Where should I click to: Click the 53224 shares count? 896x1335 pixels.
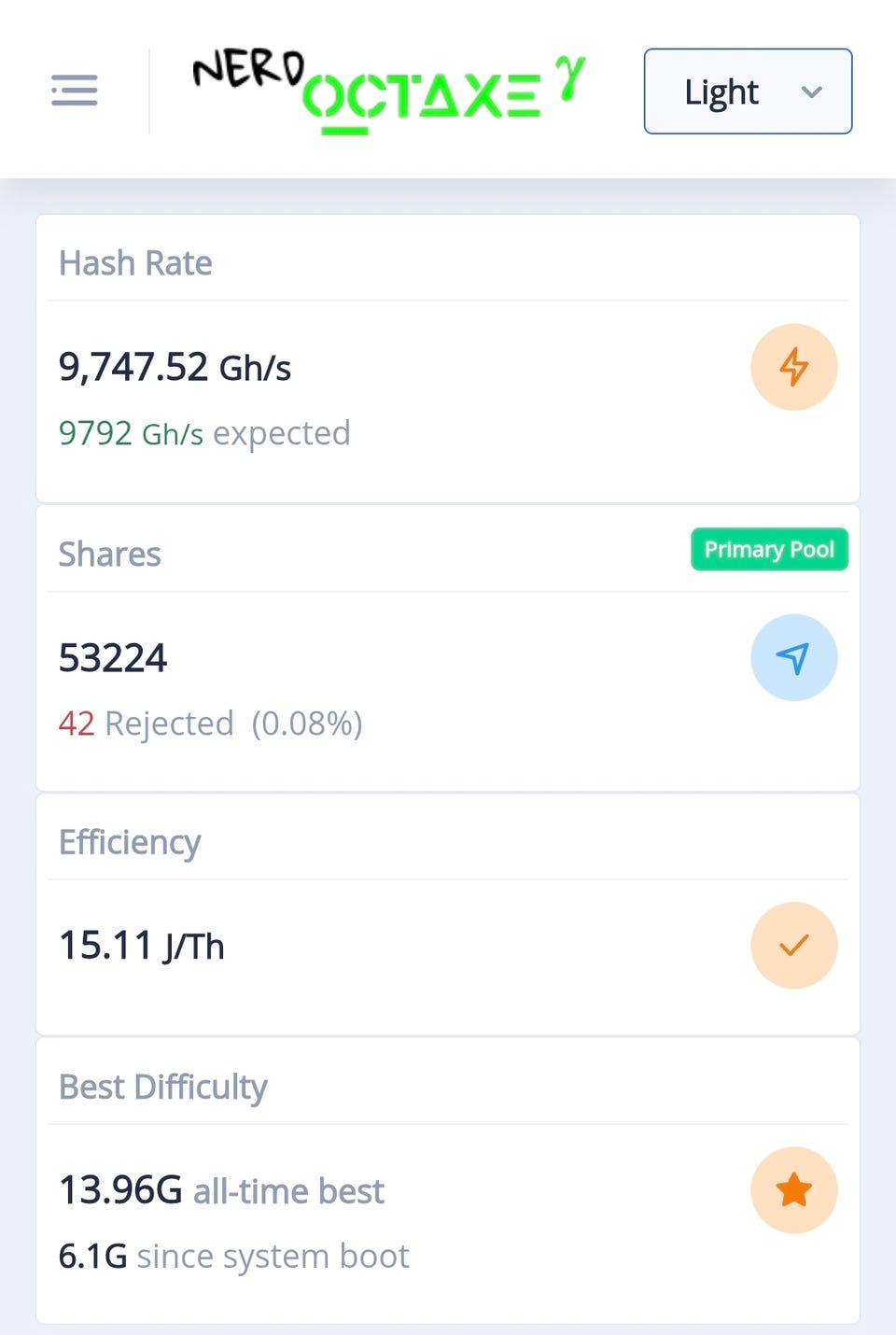pyautogui.click(x=112, y=658)
